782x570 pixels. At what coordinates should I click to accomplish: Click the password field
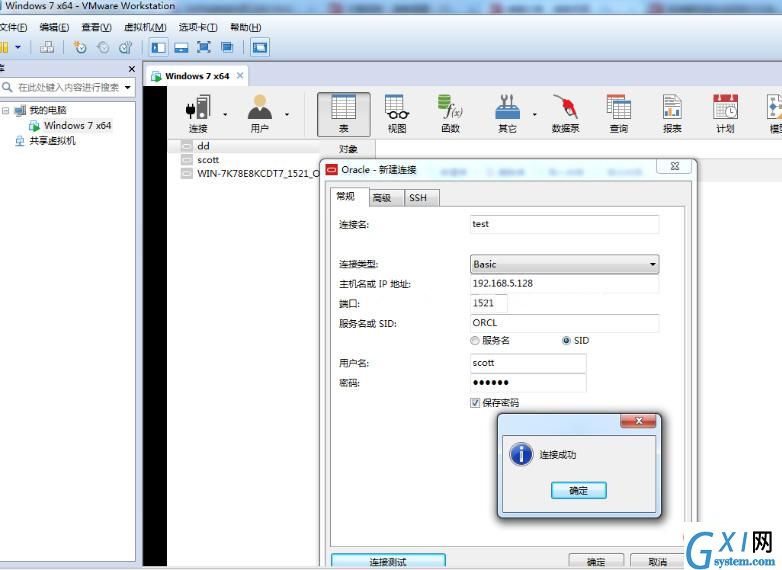pyautogui.click(x=528, y=382)
